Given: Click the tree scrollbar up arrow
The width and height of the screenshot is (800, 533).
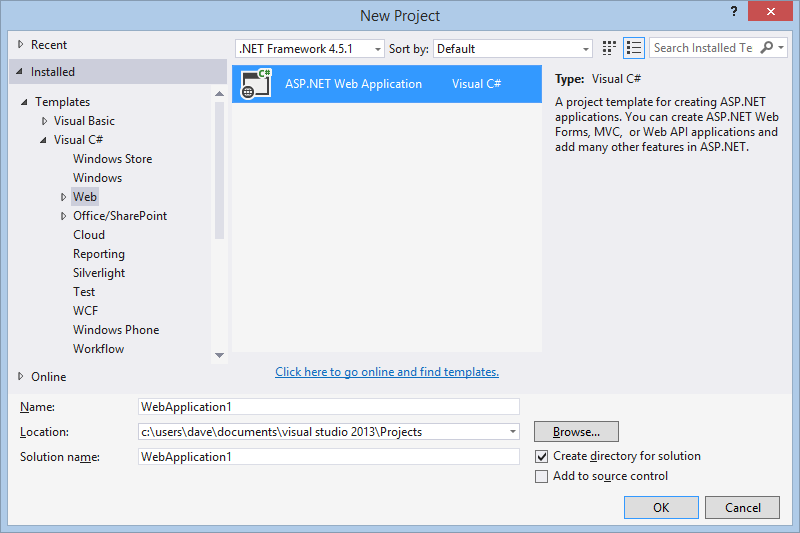Looking at the screenshot, I should (219, 93).
